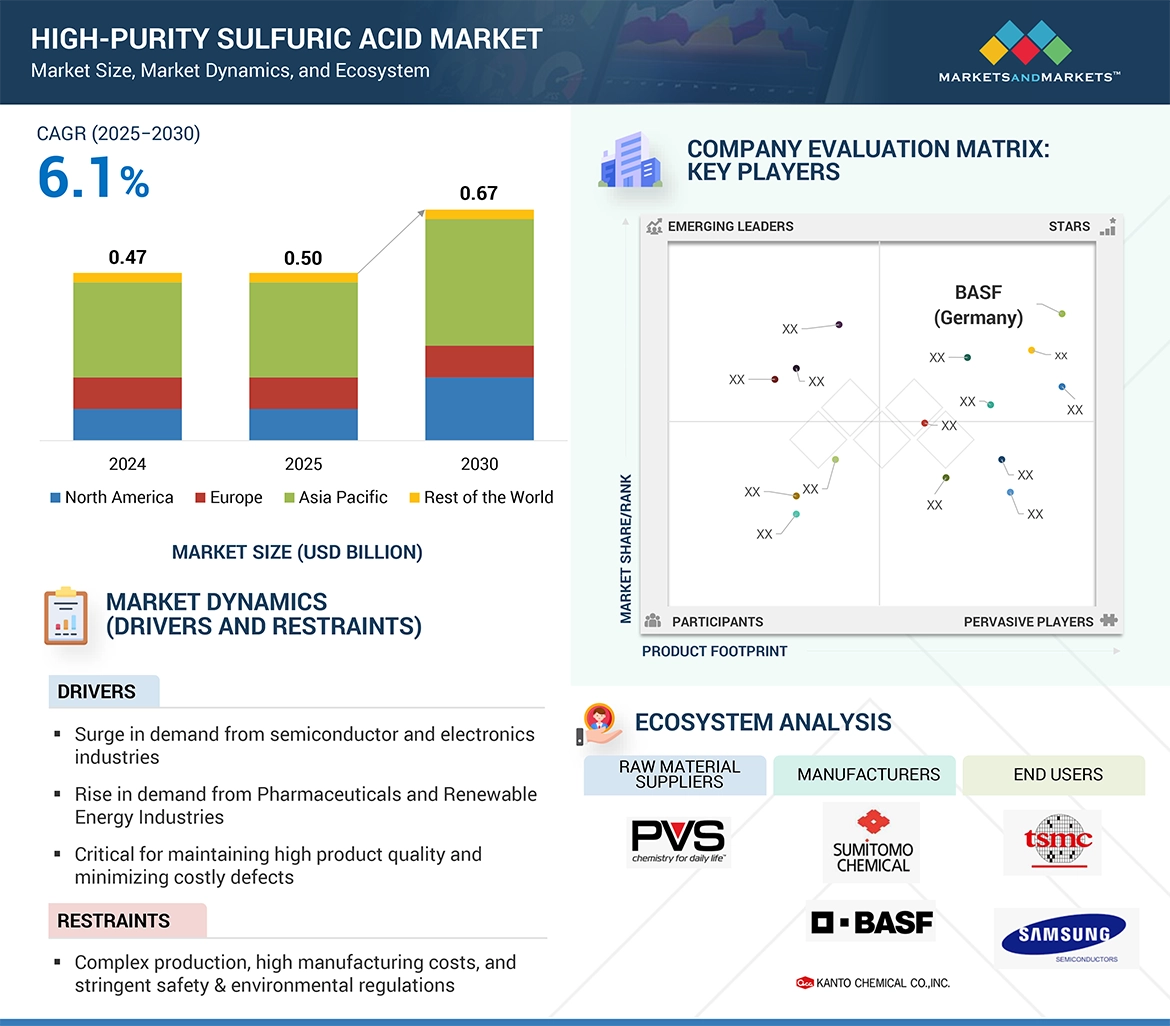Viewport: 1170px width, 1026px height.
Task: Click the TSMC logo
Action: [1052, 842]
